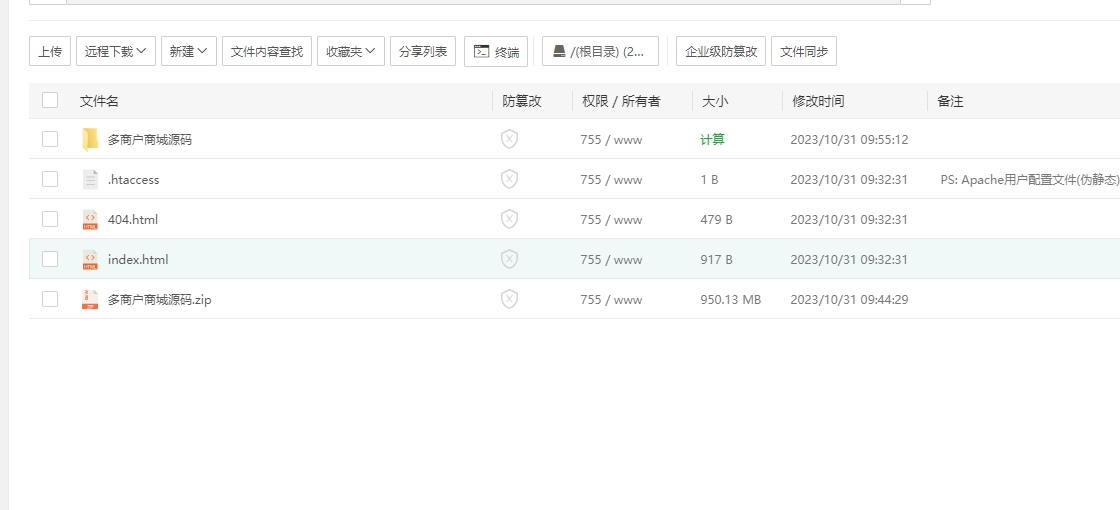Click the 950.13 MB size value

click(731, 299)
